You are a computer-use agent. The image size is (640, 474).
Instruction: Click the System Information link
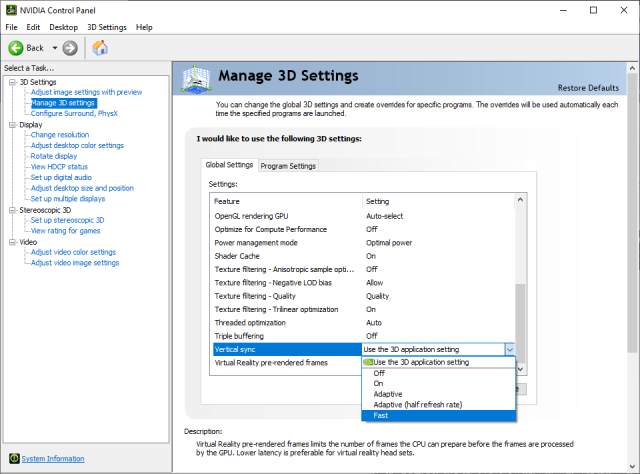(53, 459)
